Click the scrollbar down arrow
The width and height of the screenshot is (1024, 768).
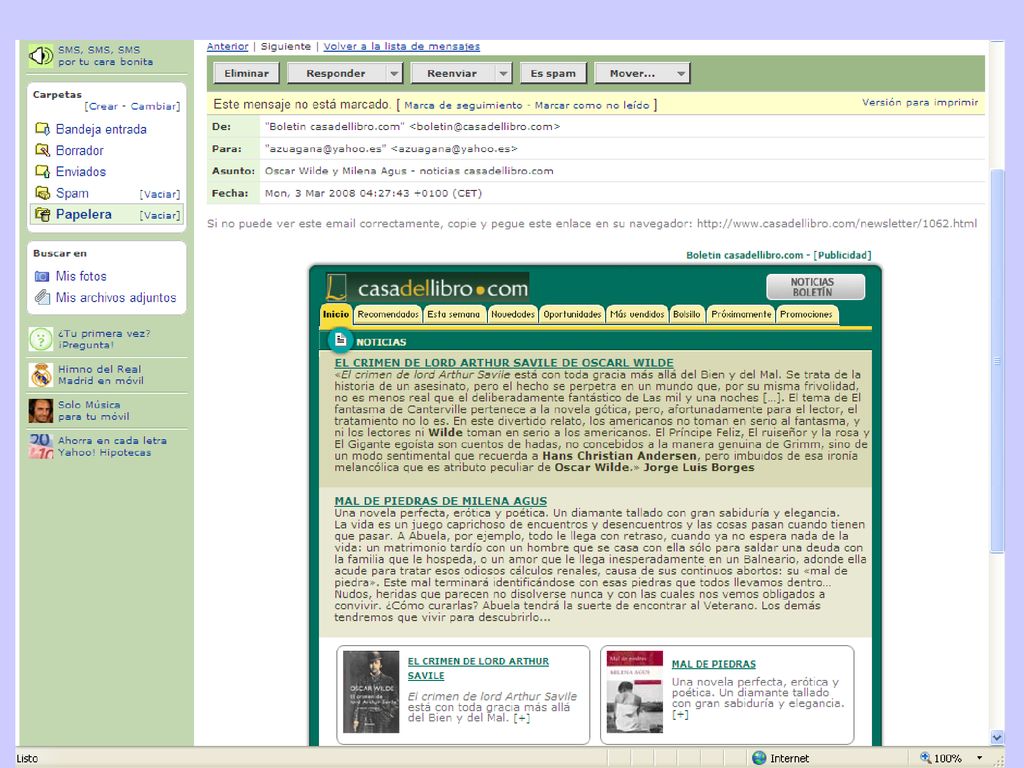click(x=997, y=737)
